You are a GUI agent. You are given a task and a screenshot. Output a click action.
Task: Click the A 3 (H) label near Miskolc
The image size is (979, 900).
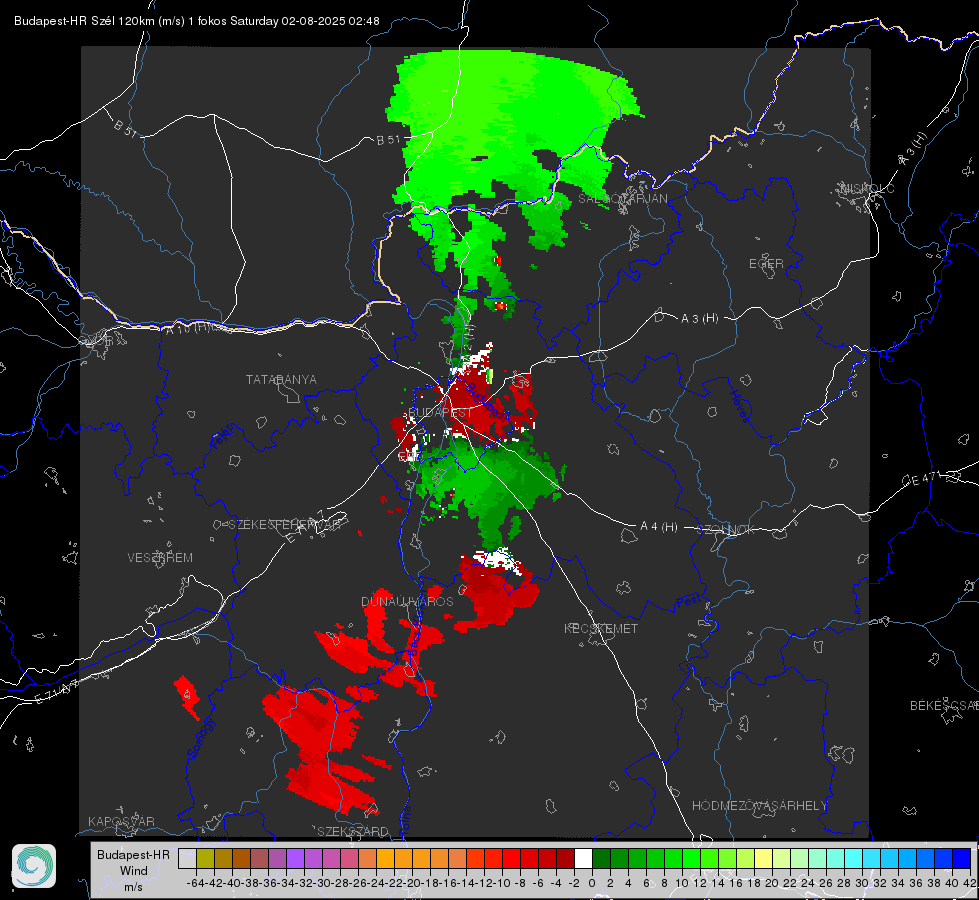(x=913, y=149)
